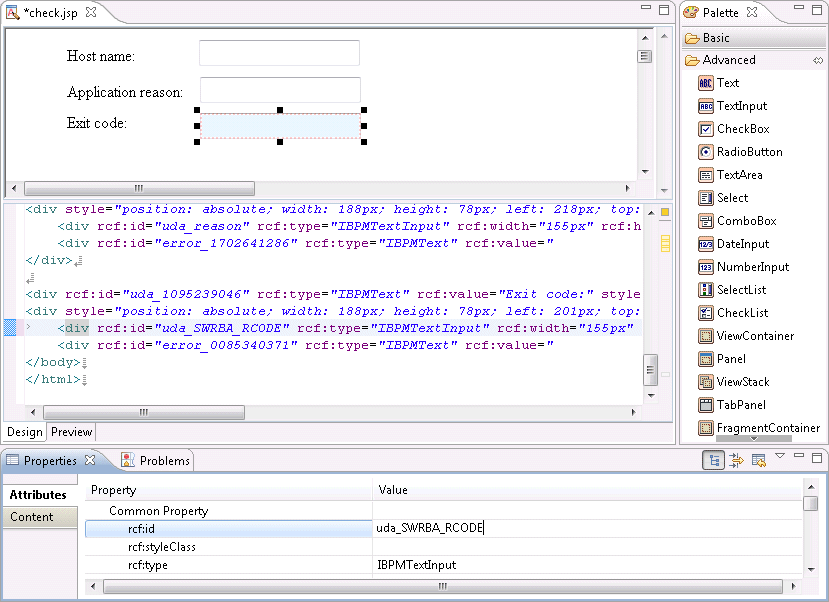
Task: Click the Palette view icon
Action: [690, 12]
